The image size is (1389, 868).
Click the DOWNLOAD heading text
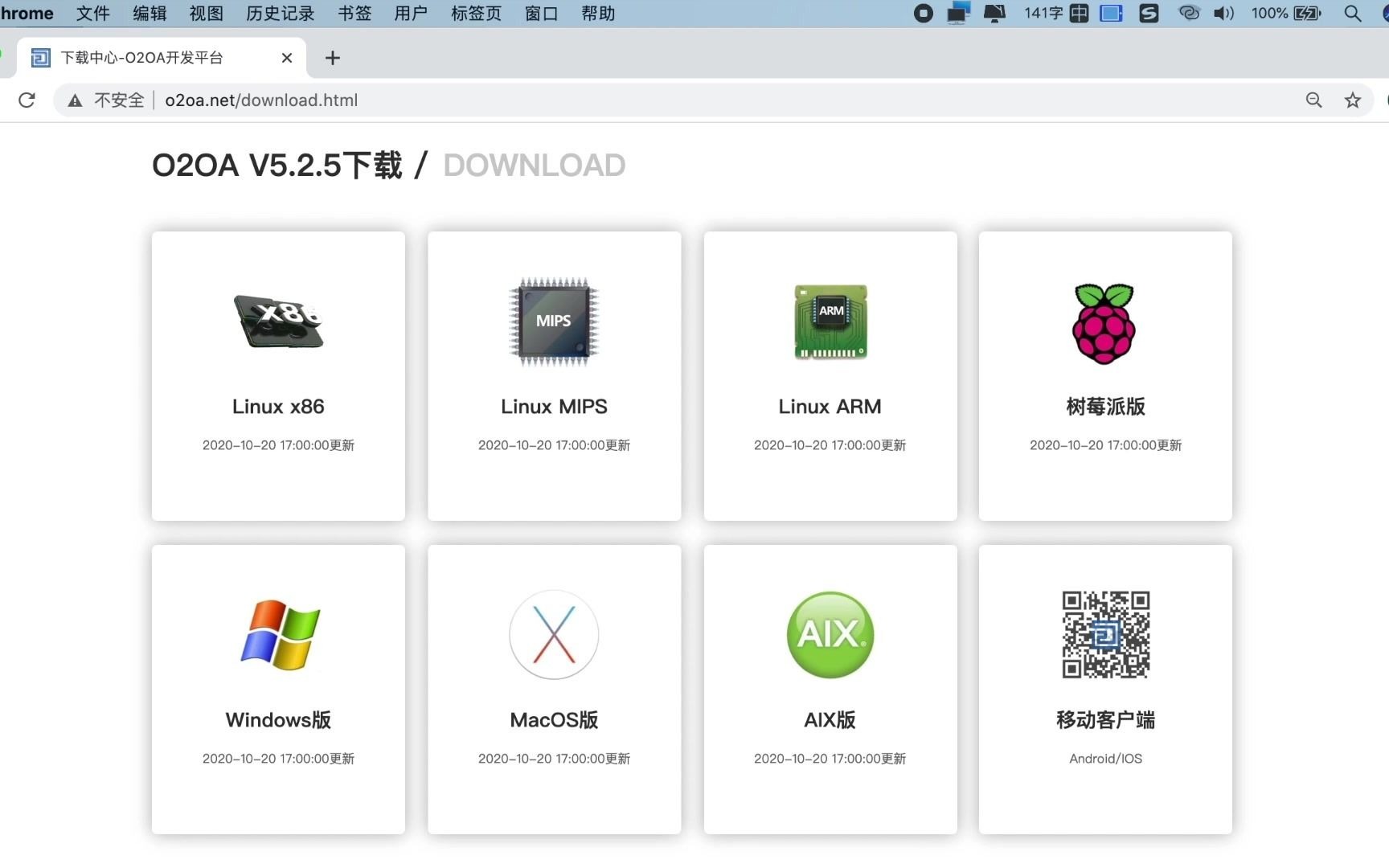point(534,166)
